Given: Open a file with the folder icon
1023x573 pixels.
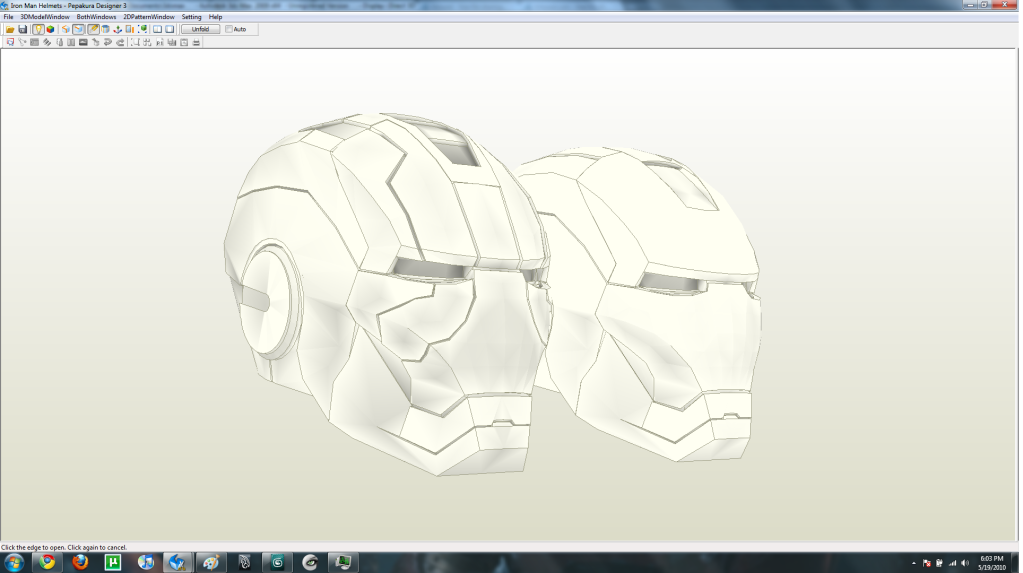Looking at the screenshot, I should click(x=10, y=29).
